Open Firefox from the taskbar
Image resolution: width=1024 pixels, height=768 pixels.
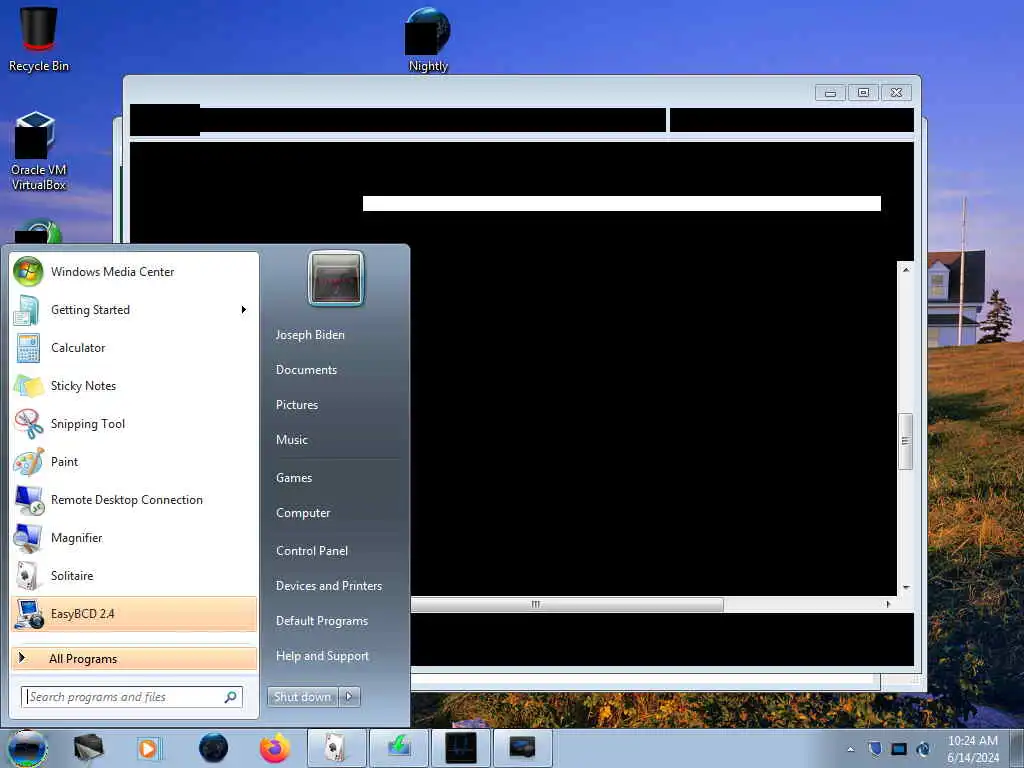(x=275, y=748)
